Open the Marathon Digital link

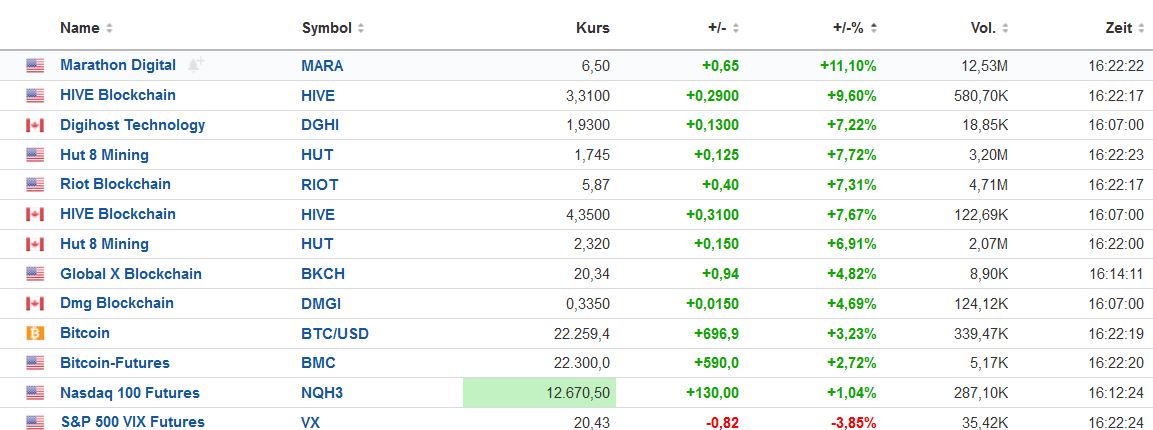pyautogui.click(x=118, y=65)
